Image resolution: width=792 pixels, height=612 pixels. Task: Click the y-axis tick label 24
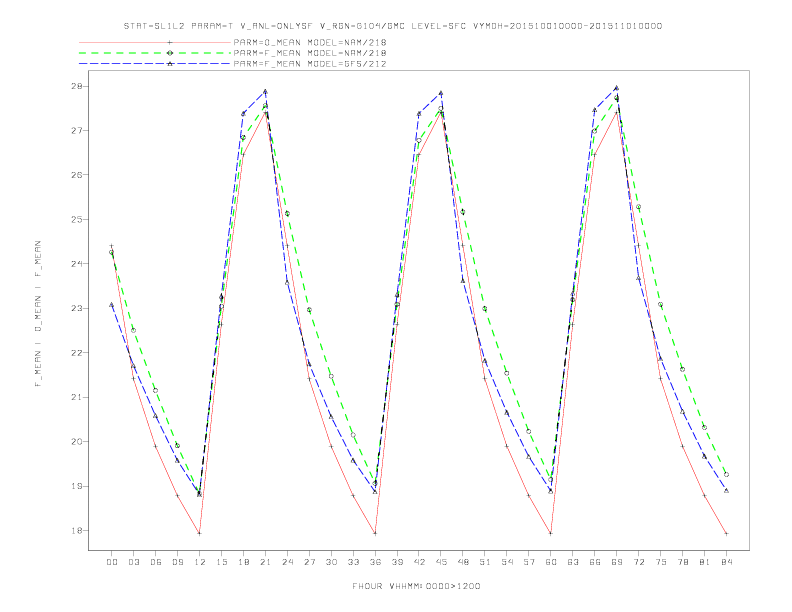(78, 264)
